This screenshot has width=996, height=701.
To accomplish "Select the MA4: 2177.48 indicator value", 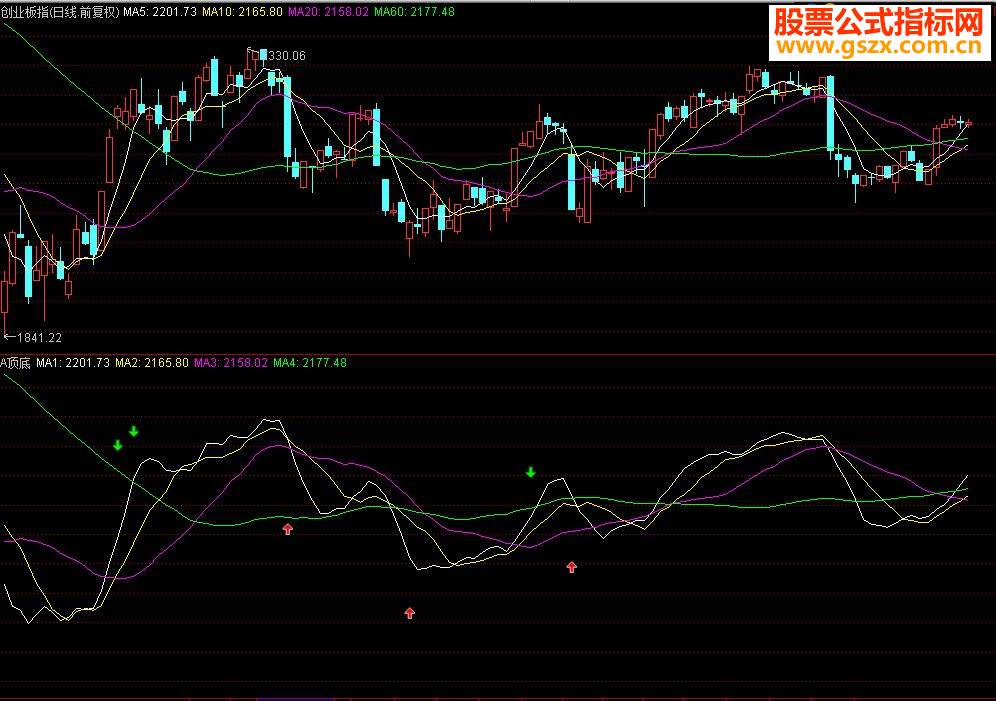I will [310, 363].
